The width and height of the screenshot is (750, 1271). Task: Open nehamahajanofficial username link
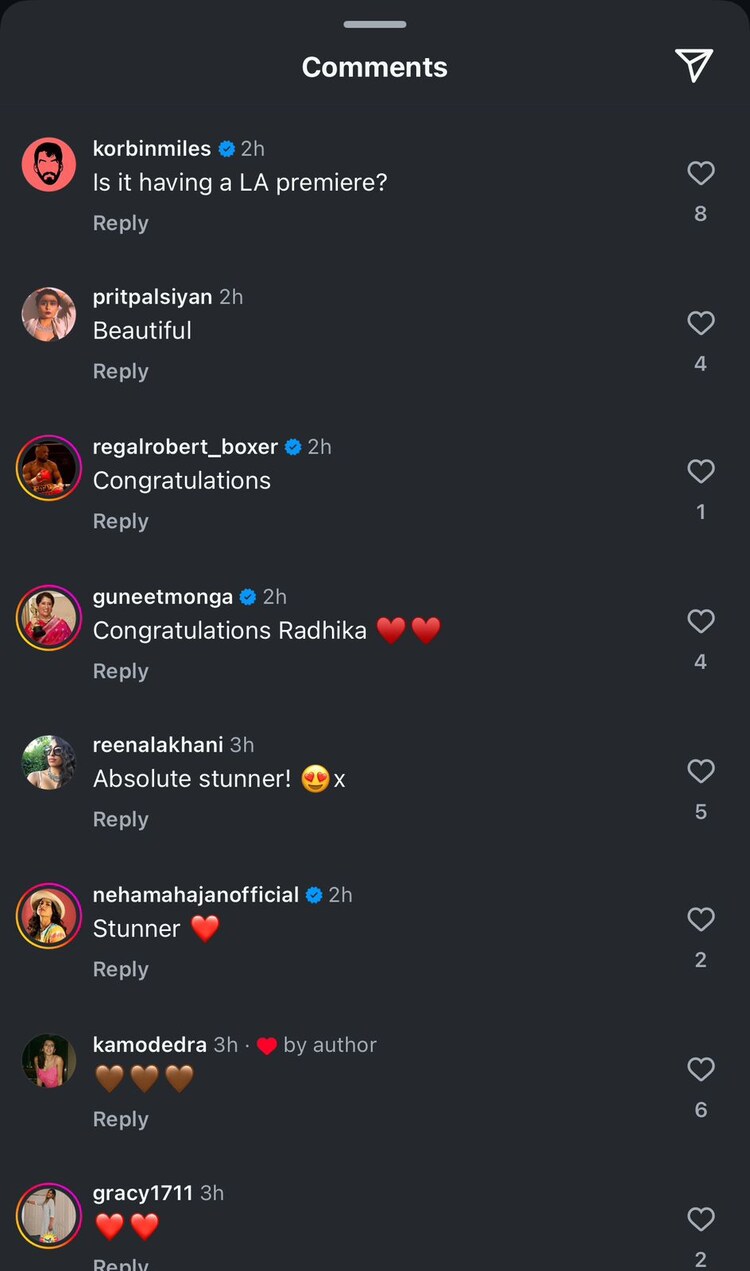195,894
